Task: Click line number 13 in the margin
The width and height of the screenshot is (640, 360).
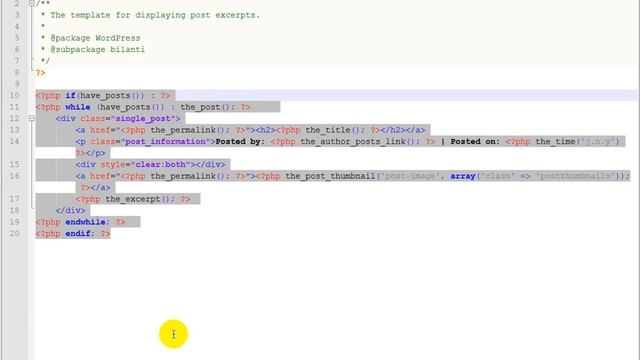Action: (14, 130)
